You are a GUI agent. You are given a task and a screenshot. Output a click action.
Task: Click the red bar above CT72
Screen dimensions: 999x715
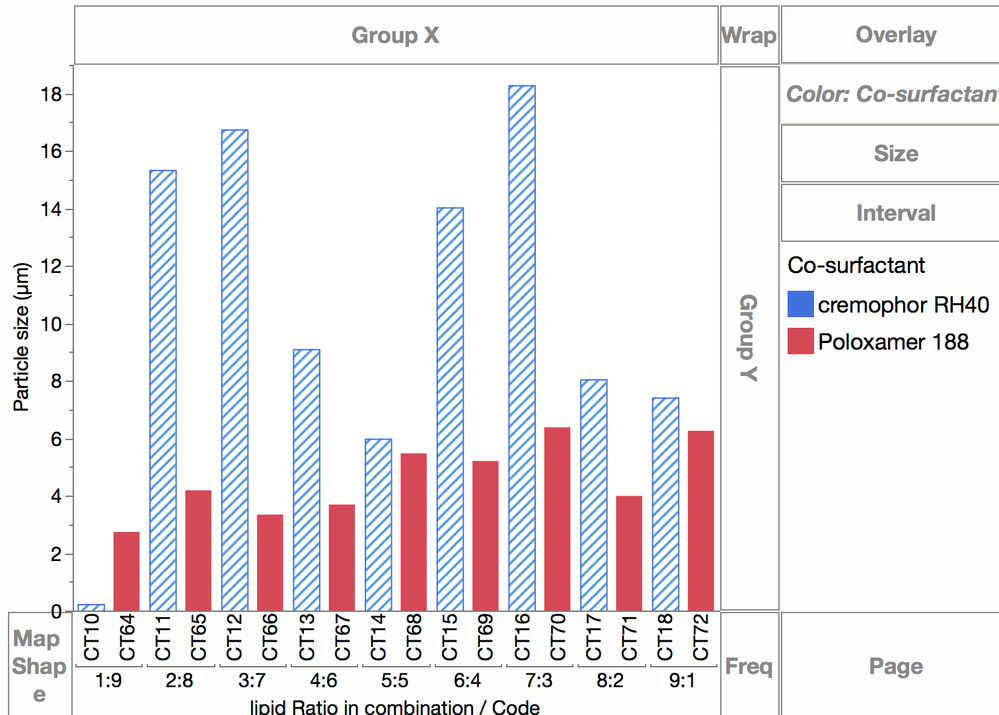coord(701,521)
